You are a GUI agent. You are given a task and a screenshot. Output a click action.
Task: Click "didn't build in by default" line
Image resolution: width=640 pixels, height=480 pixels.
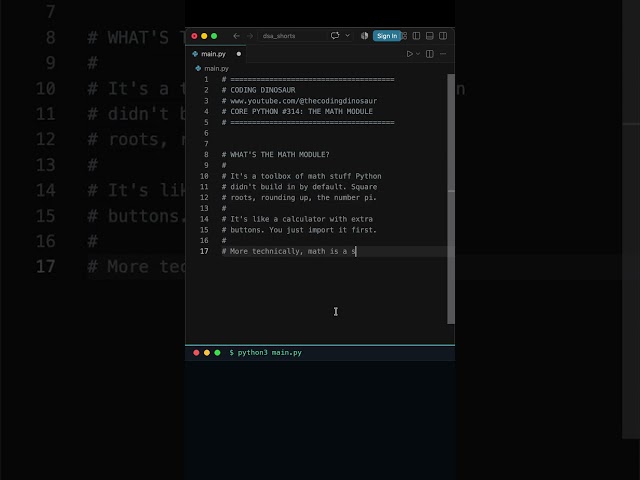pyautogui.click(x=299, y=187)
